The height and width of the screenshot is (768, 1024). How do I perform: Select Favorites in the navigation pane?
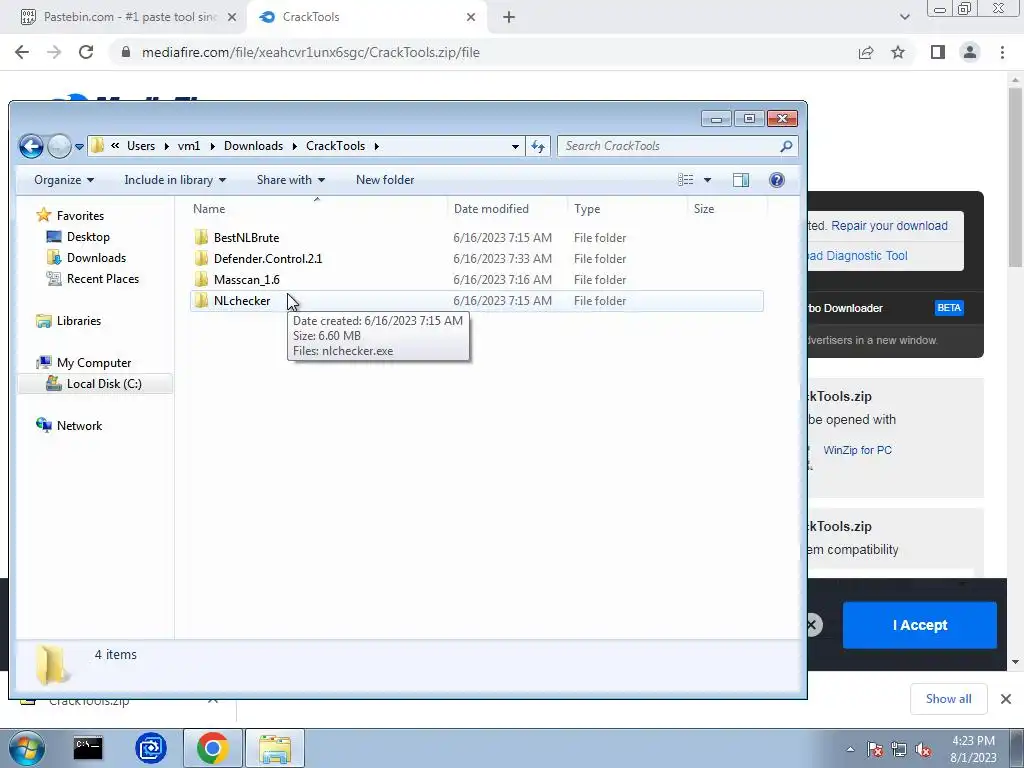(x=80, y=216)
